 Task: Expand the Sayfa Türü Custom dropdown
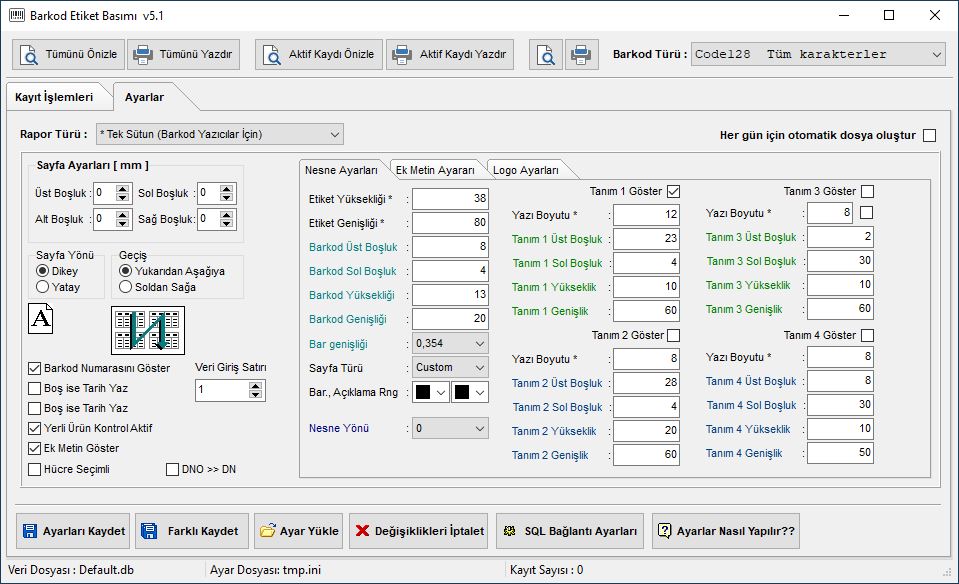click(x=450, y=368)
